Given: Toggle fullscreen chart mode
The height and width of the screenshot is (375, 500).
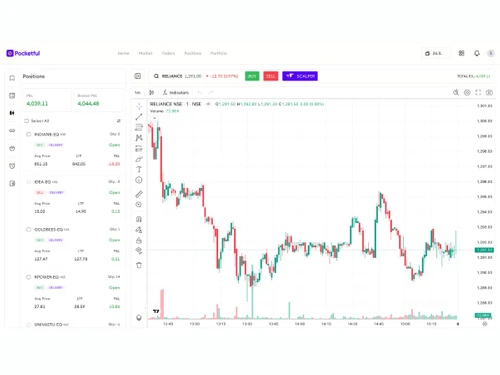Looking at the screenshot, I should tap(478, 93).
